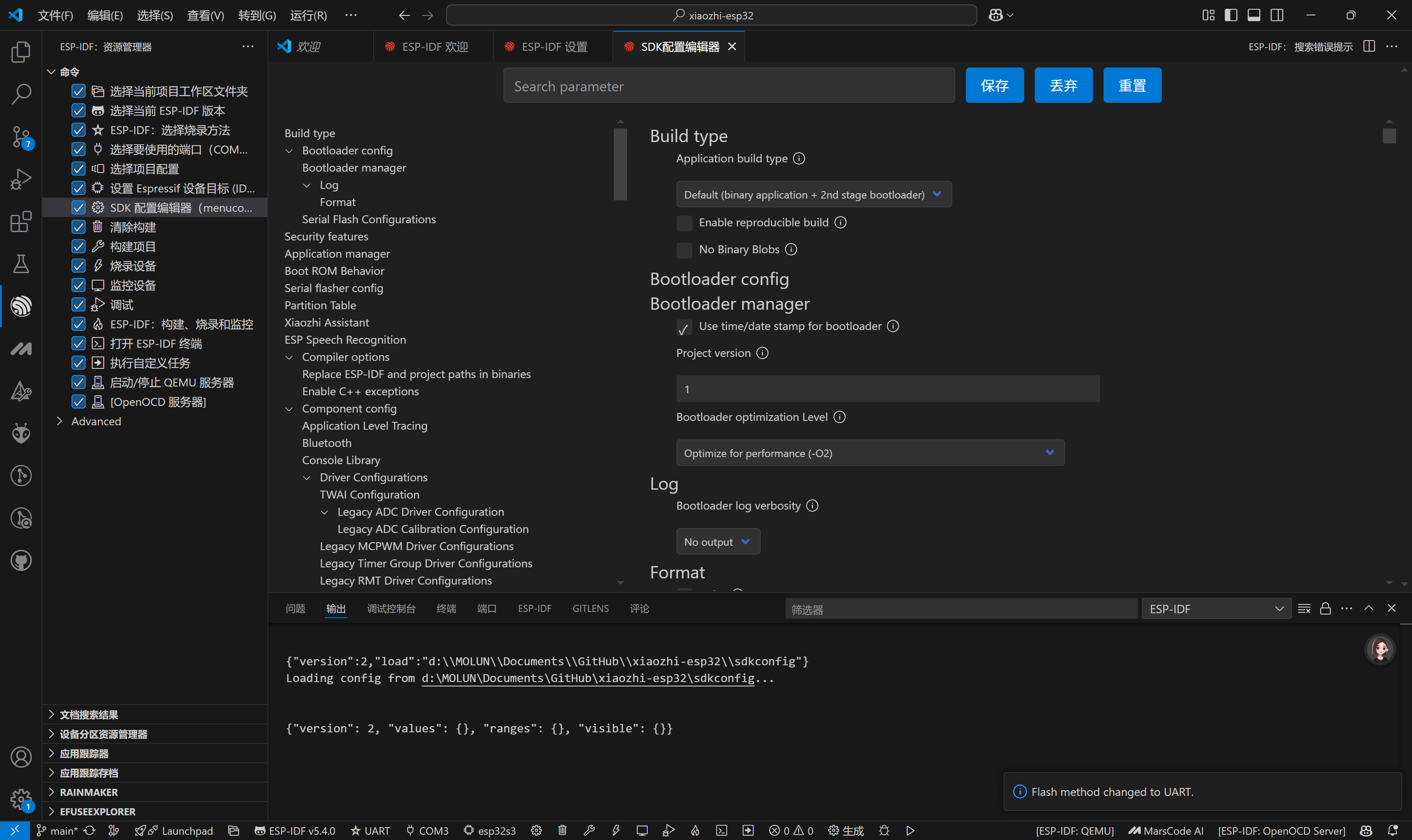Open Bootloader optimization Level dropdown
The height and width of the screenshot is (840, 1412).
[870, 453]
